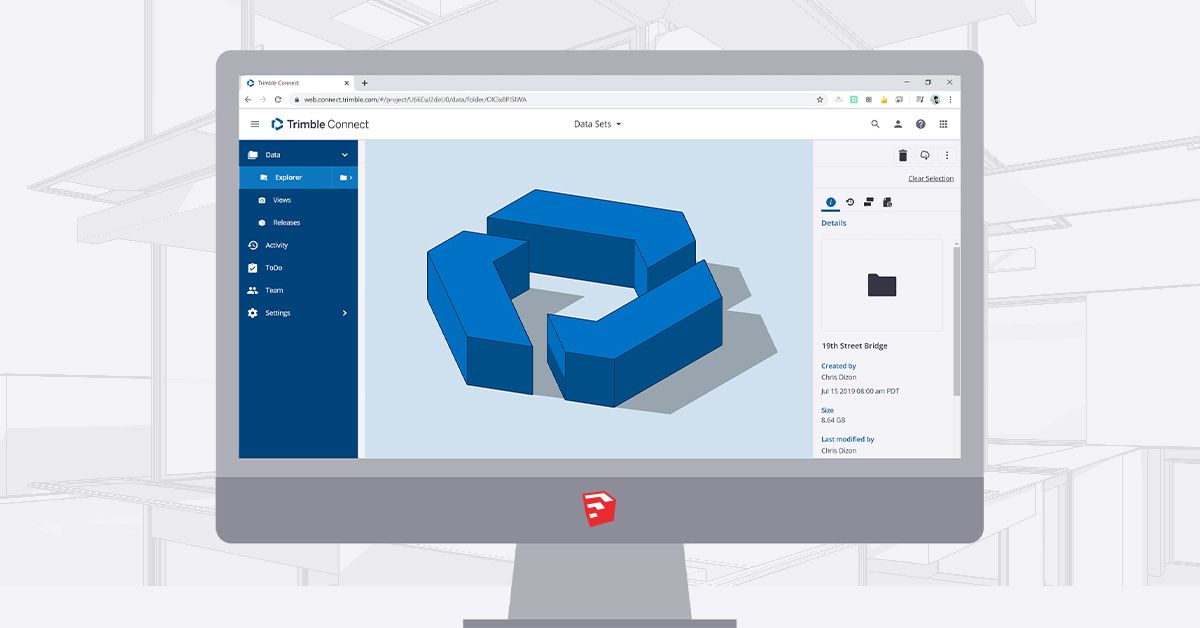Collapse the Data section chevron
1200x628 pixels.
click(345, 155)
